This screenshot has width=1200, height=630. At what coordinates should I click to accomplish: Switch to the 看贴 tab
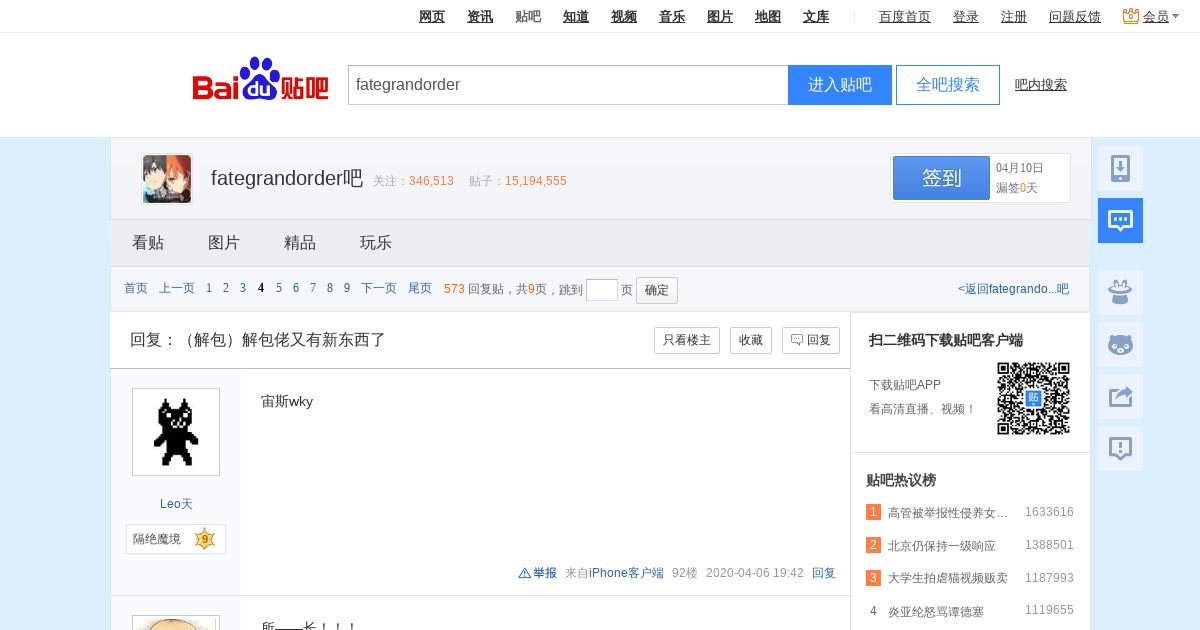pos(148,243)
